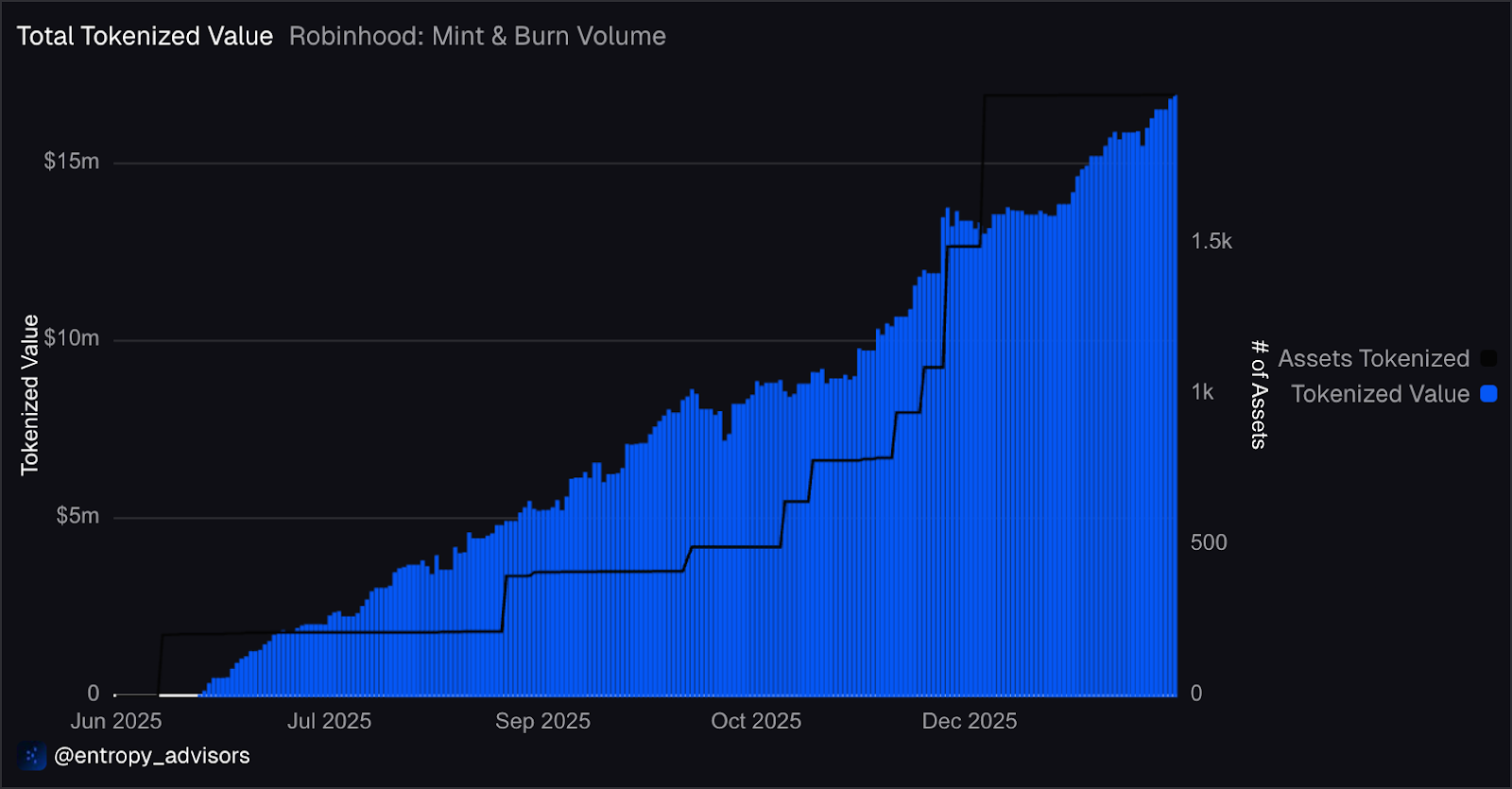The height and width of the screenshot is (789, 1512).
Task: Click the $10m gridline label
Action: 72,338
